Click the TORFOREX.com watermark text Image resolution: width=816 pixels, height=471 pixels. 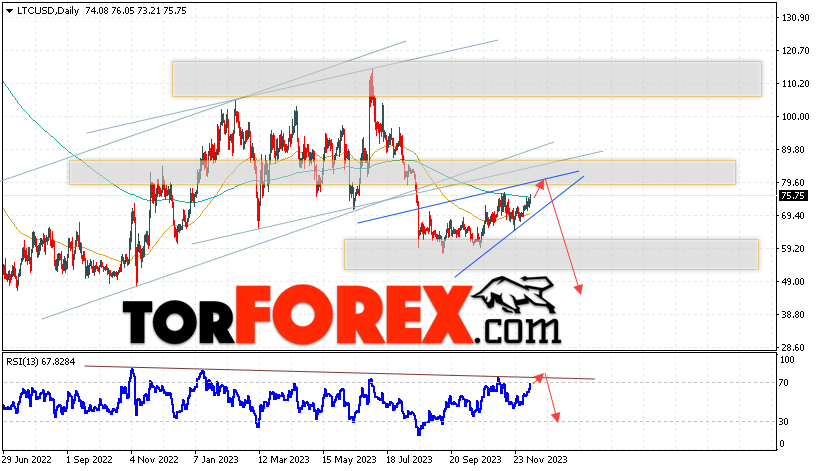(342, 316)
